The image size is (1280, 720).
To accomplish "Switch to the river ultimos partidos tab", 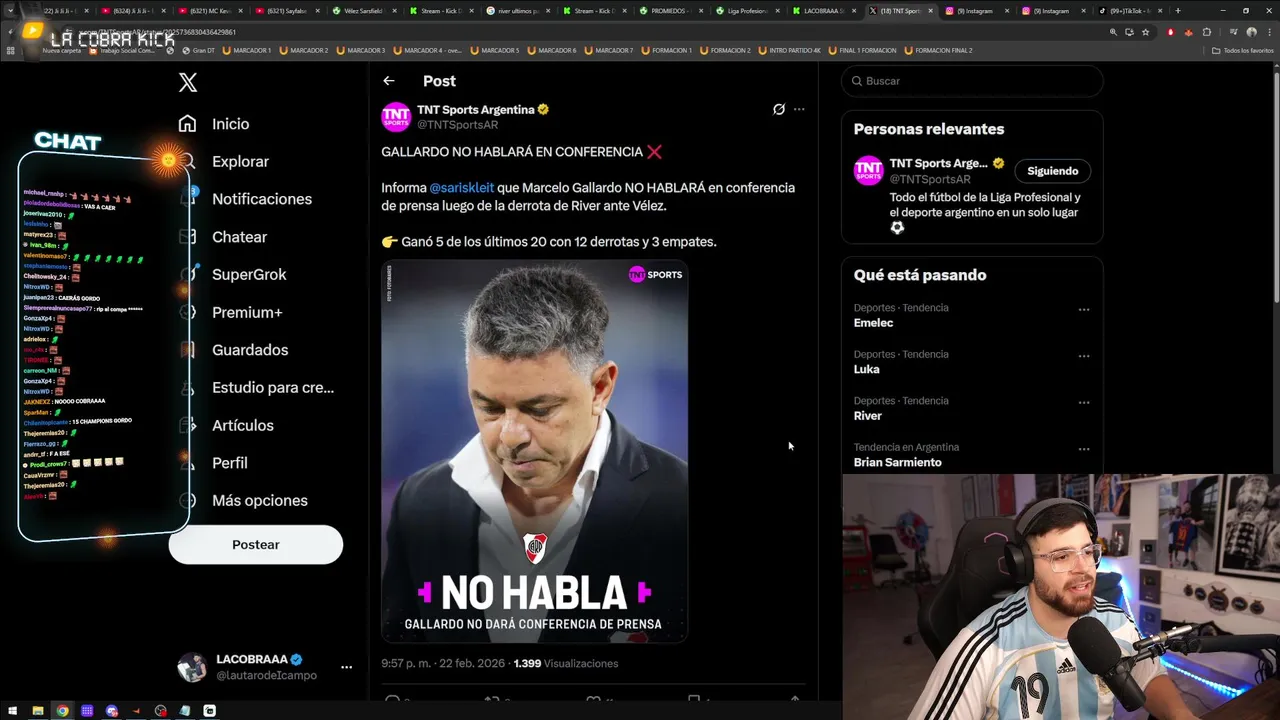I will coord(516,11).
